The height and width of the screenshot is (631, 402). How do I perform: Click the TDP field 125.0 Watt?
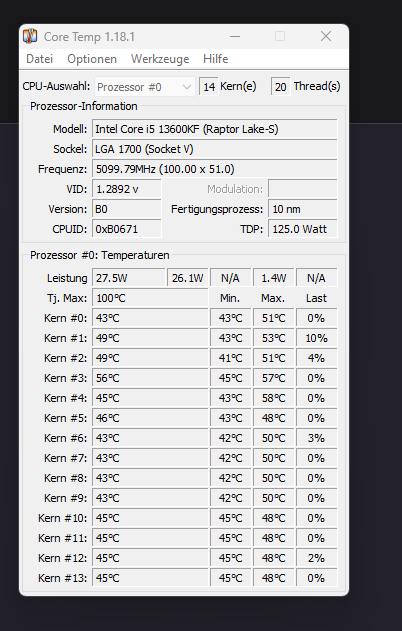(x=303, y=229)
